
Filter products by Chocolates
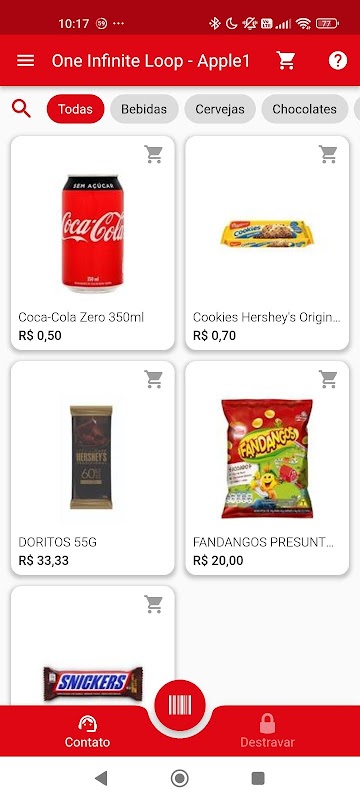304,109
